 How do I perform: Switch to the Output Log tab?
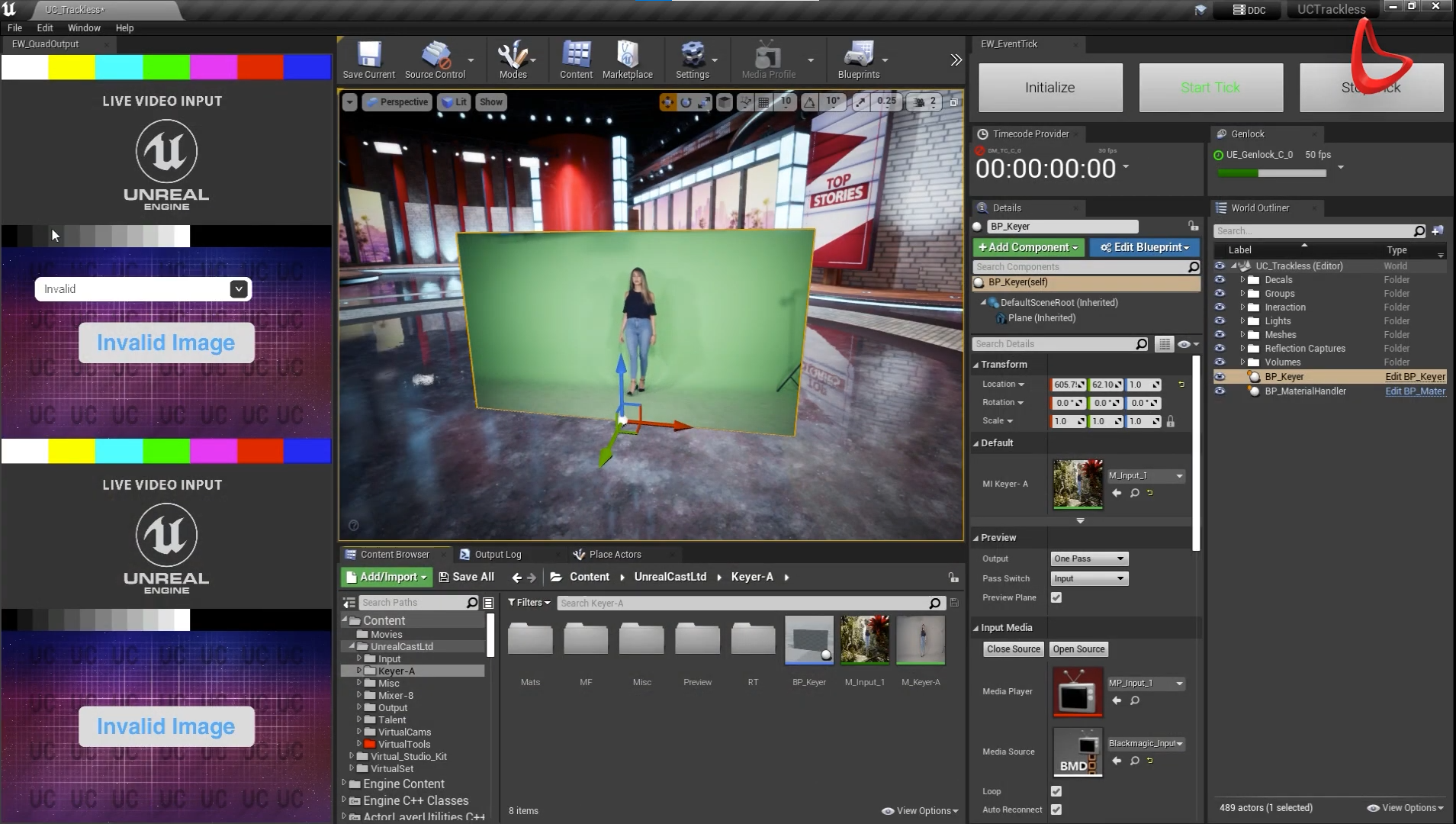pos(497,555)
